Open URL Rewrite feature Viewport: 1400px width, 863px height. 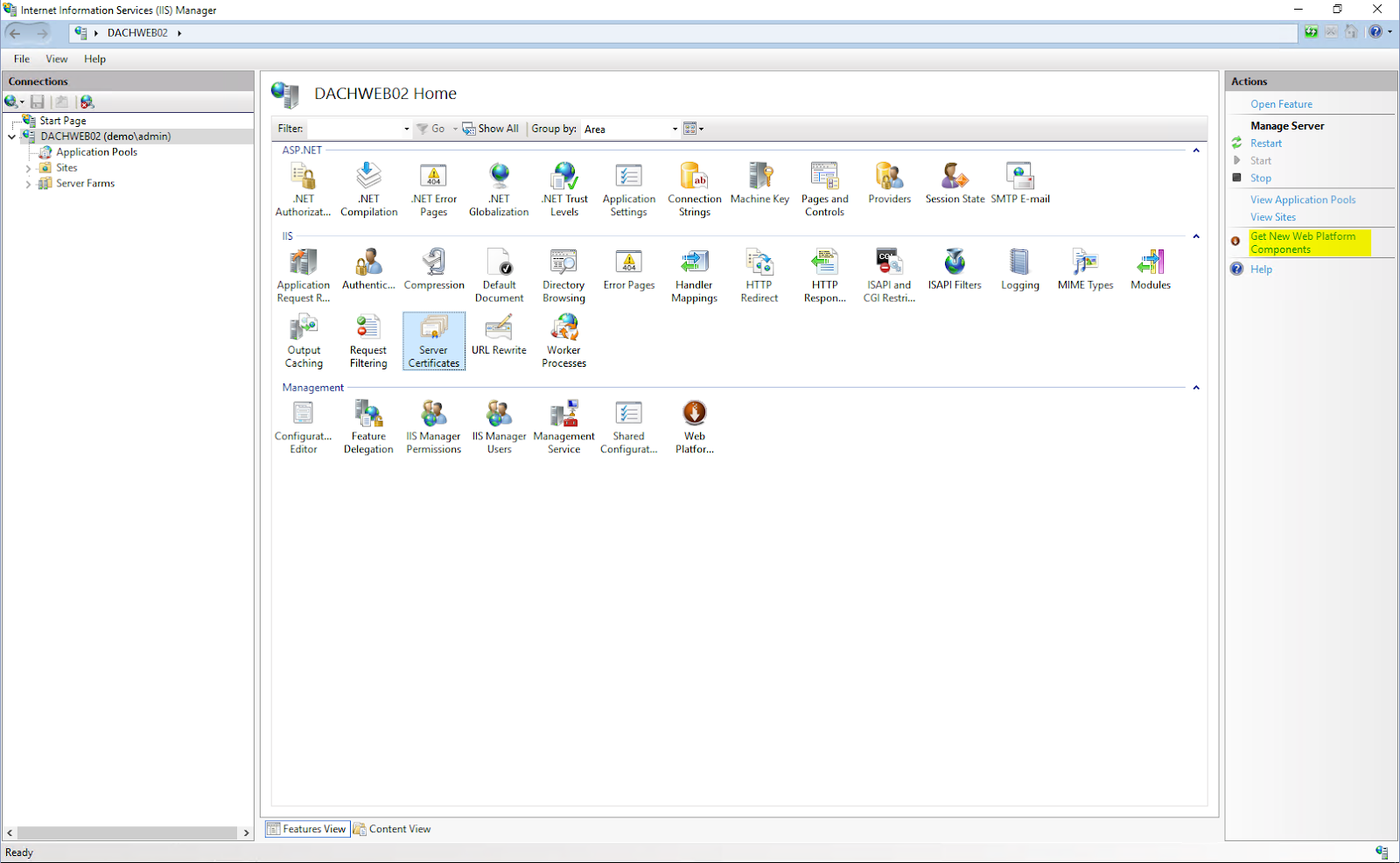click(499, 334)
